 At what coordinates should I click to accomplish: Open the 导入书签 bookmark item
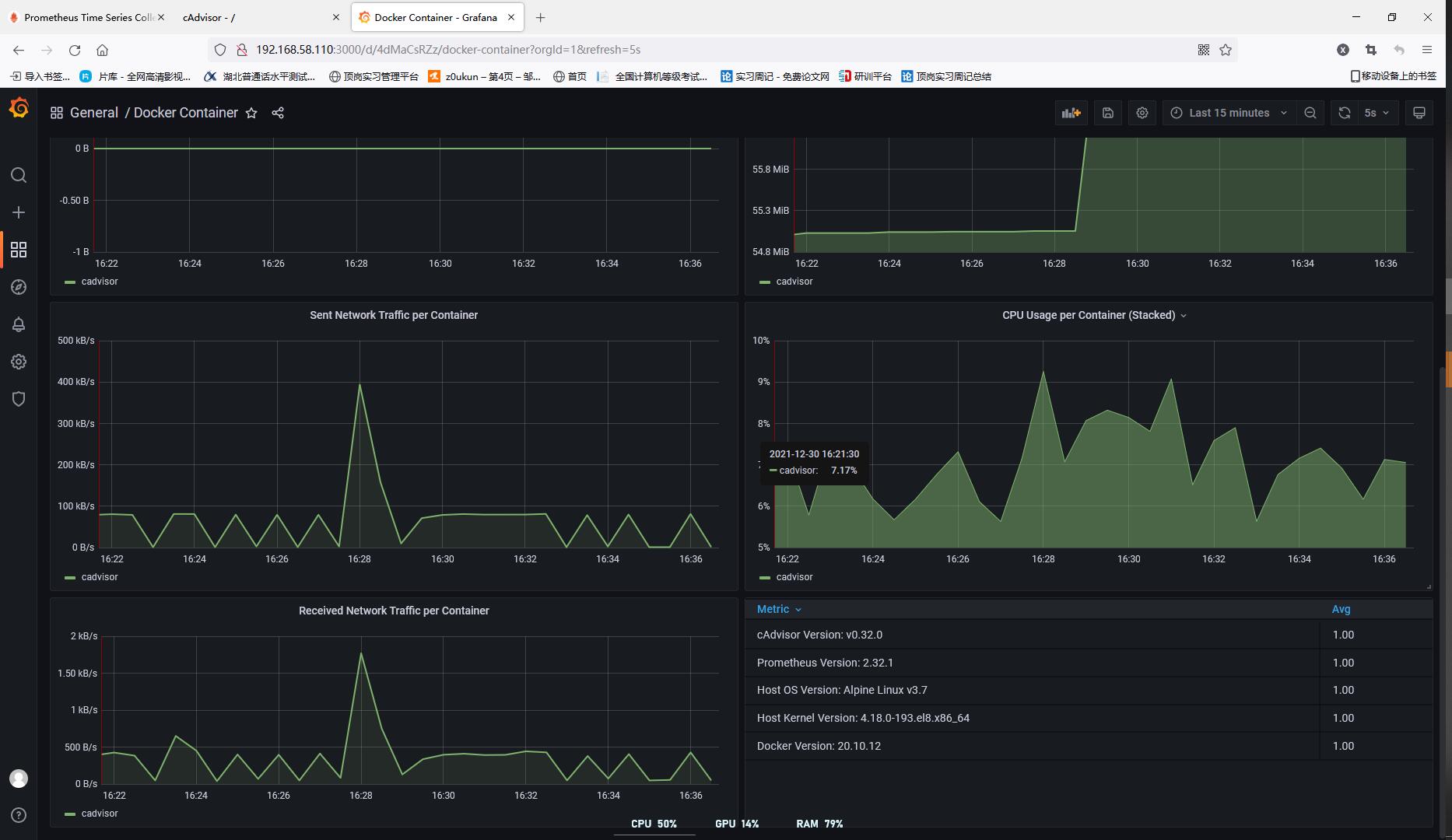pyautogui.click(x=40, y=76)
